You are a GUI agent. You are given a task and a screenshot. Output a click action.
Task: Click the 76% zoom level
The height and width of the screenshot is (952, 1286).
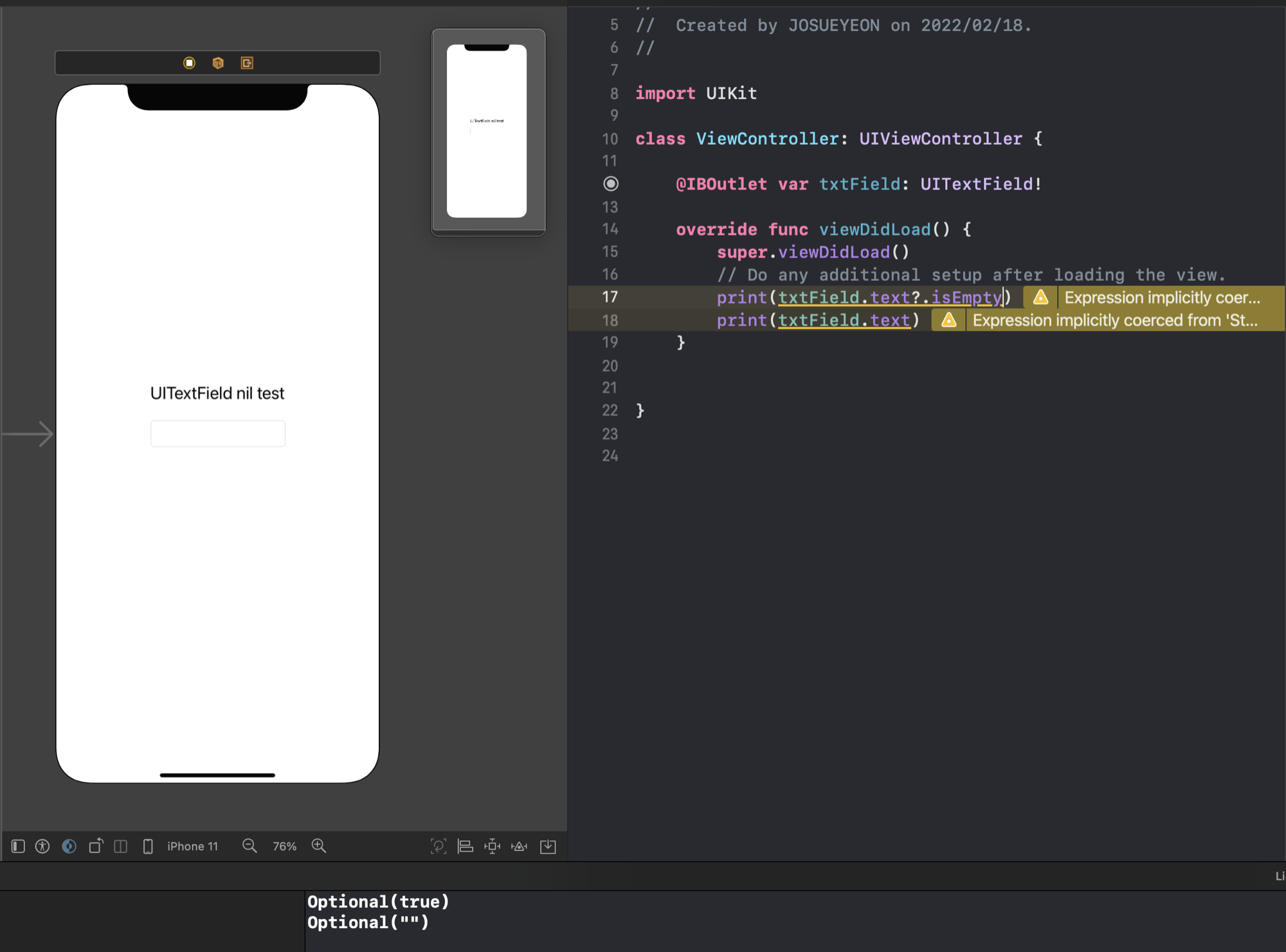coord(284,846)
